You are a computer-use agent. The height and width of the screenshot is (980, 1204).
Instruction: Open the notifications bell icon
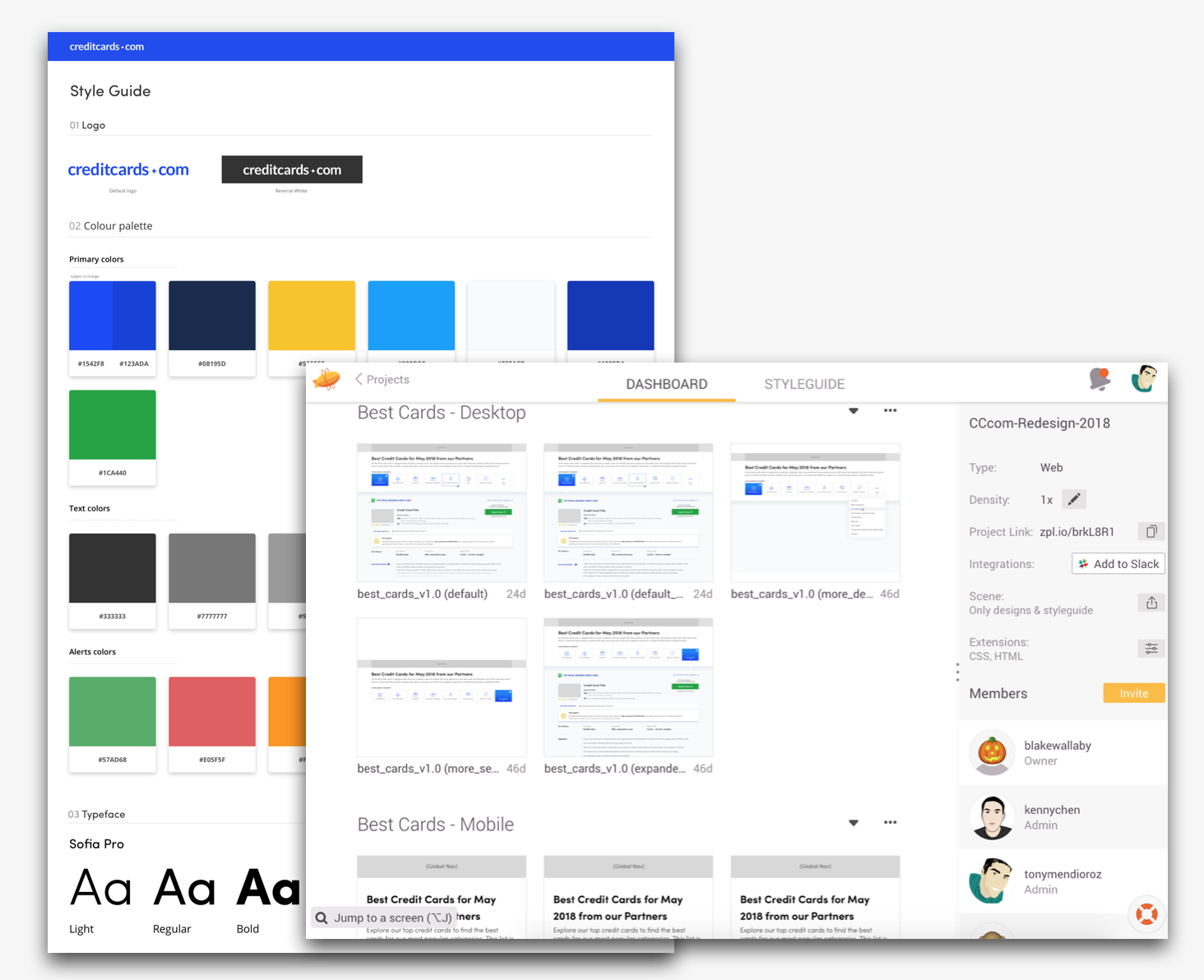(x=1100, y=379)
